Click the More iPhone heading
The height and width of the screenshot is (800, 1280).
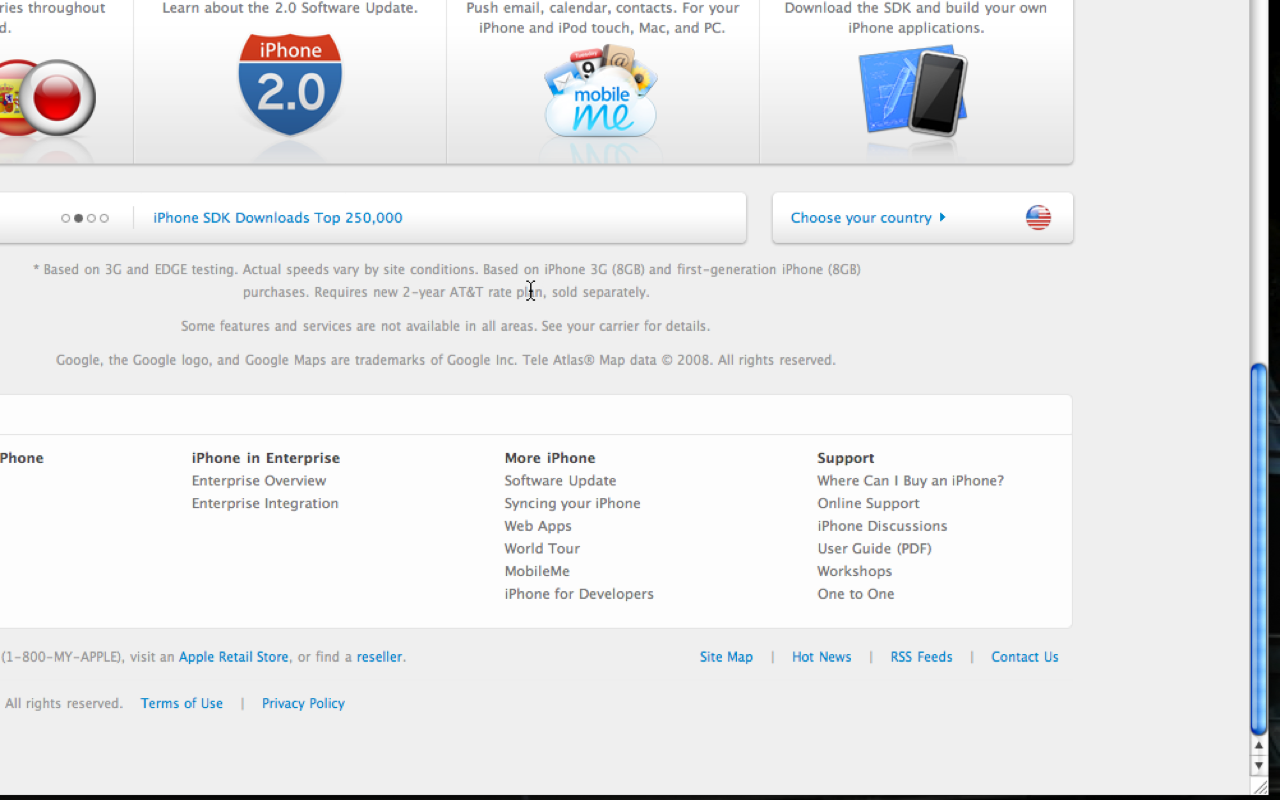(550, 458)
